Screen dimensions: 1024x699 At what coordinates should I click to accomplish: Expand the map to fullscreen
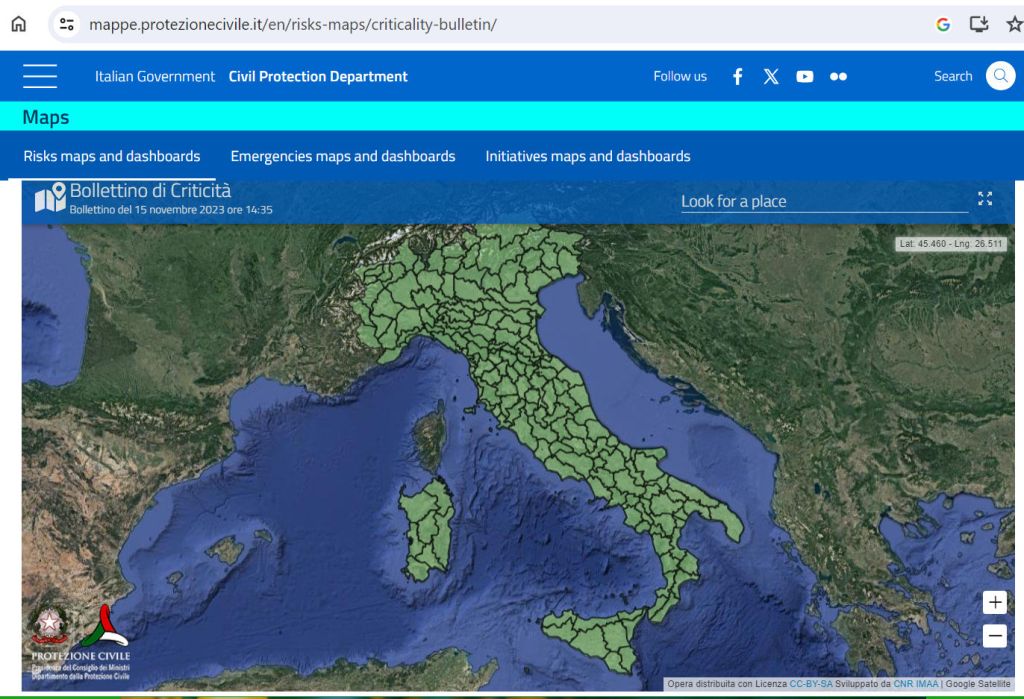tap(985, 199)
